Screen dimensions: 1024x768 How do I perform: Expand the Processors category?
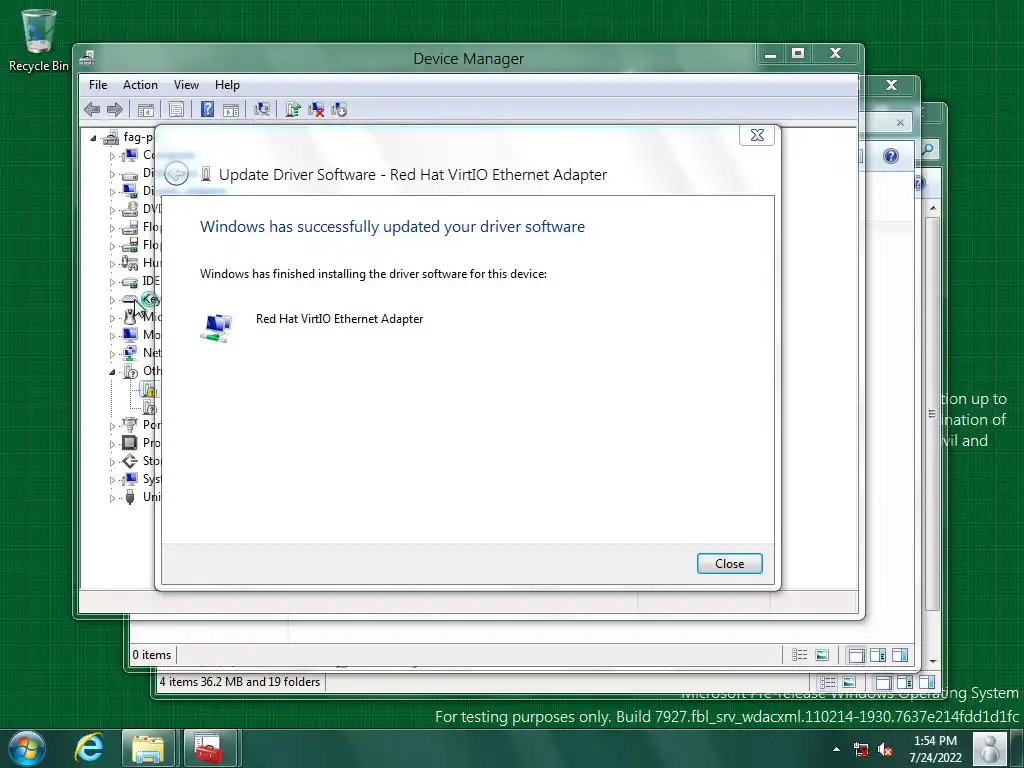pos(112,444)
